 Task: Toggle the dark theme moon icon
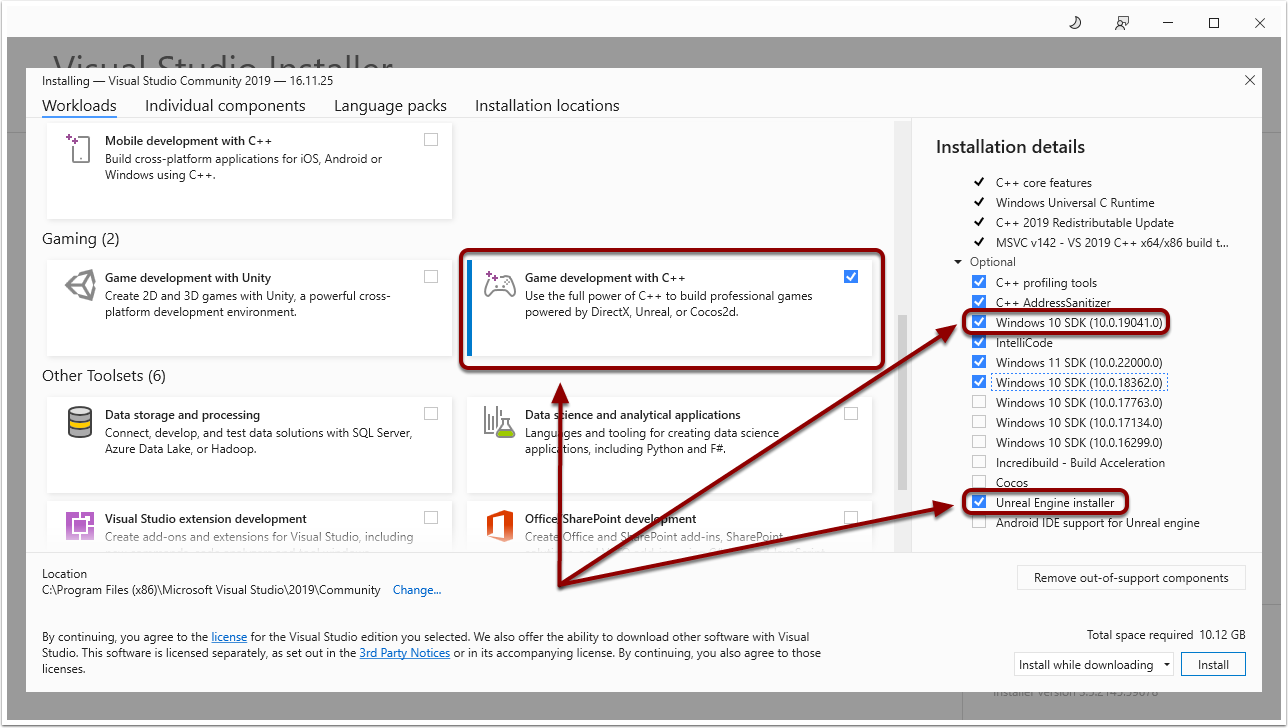(x=1075, y=22)
